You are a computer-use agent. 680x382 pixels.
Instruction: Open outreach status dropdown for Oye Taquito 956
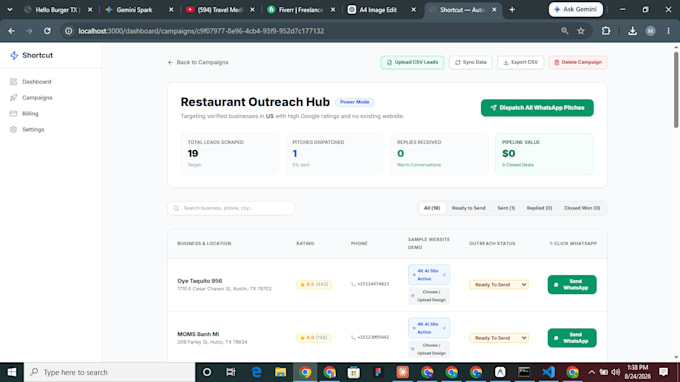pos(499,285)
